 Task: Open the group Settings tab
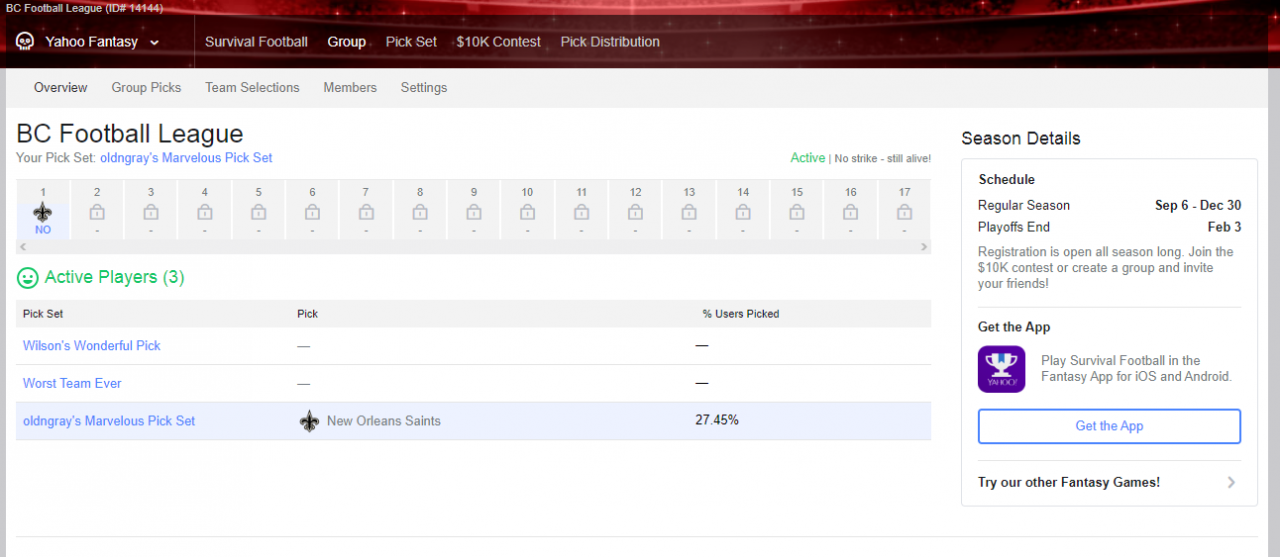[424, 88]
